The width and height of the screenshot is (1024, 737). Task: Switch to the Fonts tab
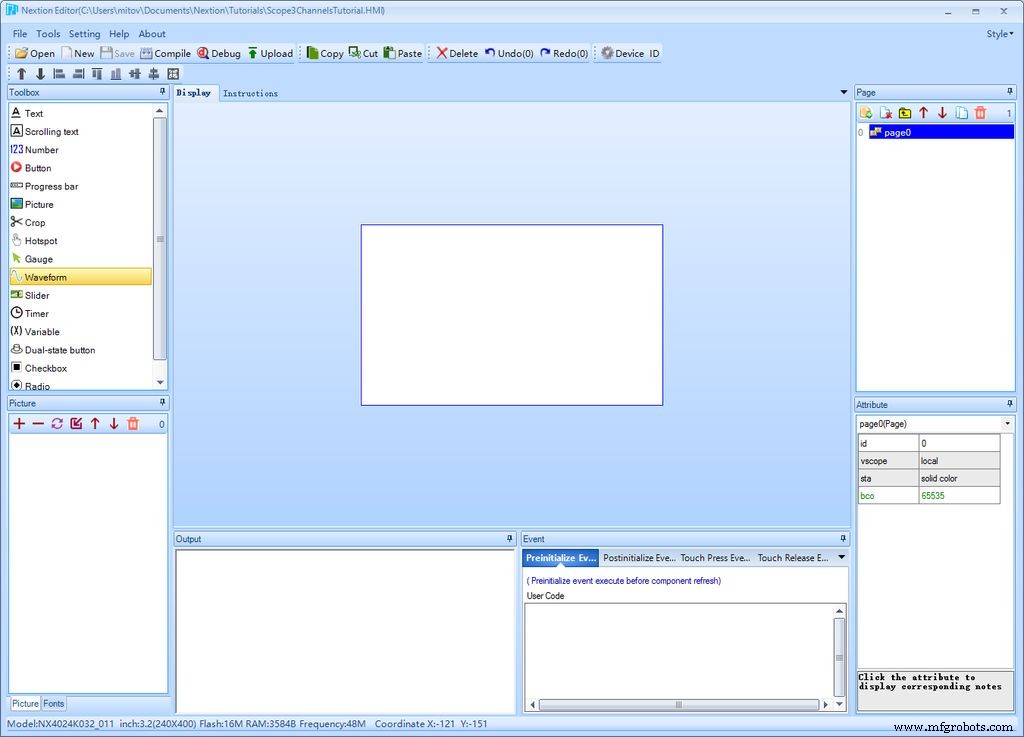[x=54, y=704]
